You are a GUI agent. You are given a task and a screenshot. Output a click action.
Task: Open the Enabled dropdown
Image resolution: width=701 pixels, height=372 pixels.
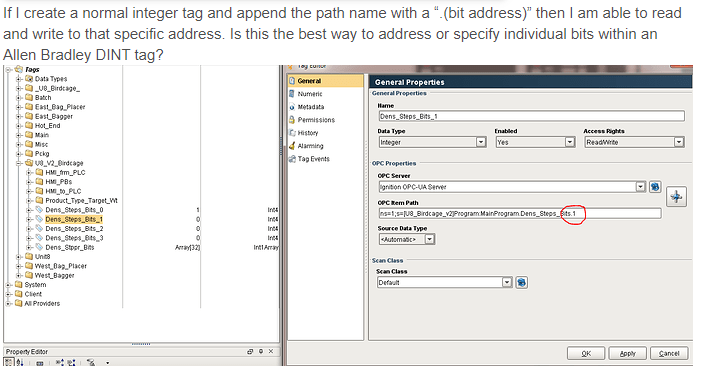[570, 142]
